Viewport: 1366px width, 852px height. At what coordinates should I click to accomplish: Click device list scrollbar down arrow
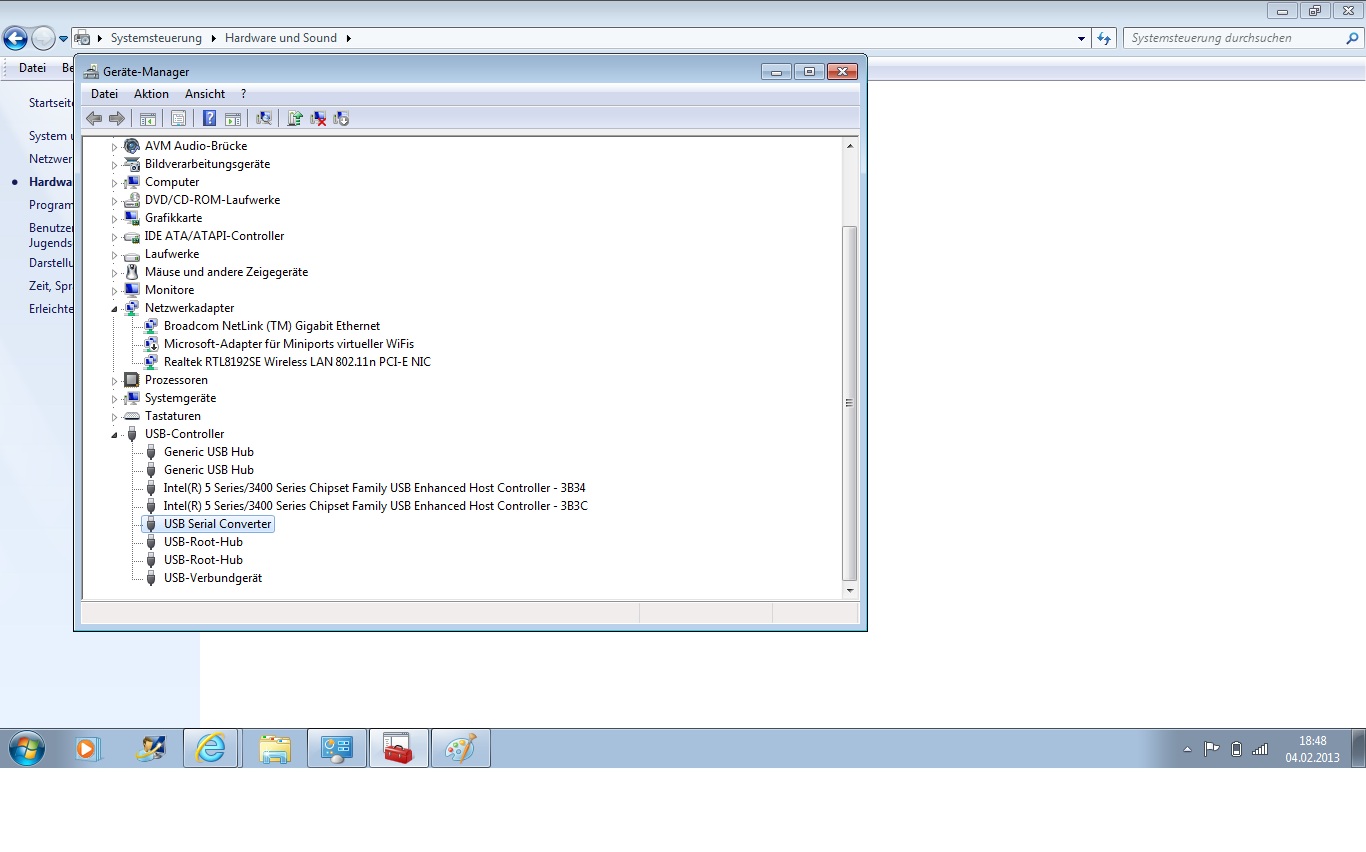(850, 590)
